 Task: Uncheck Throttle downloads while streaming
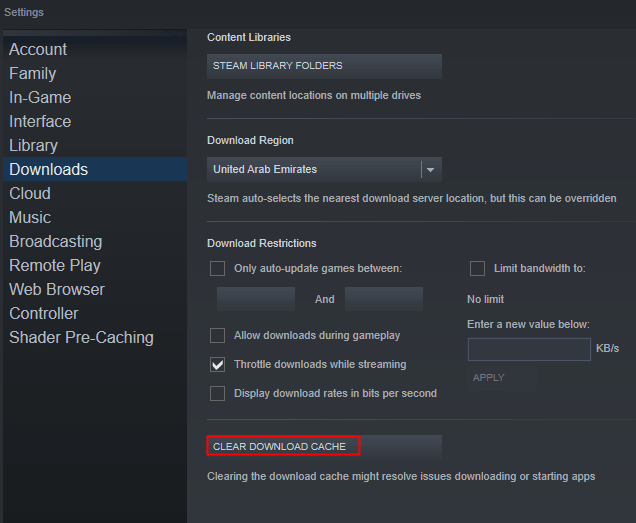pos(217,364)
